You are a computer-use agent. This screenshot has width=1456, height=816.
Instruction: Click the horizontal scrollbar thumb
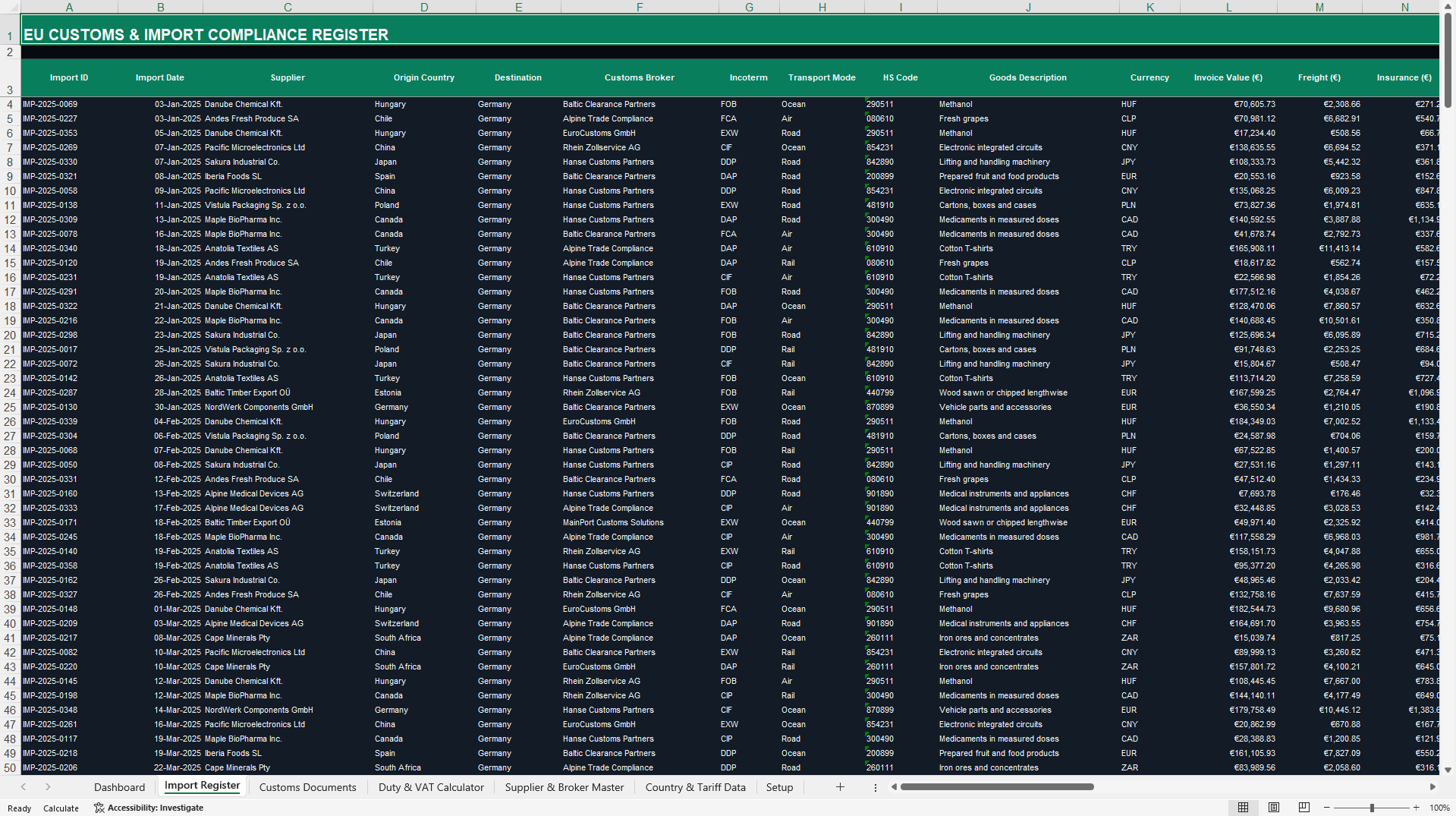coord(997,787)
